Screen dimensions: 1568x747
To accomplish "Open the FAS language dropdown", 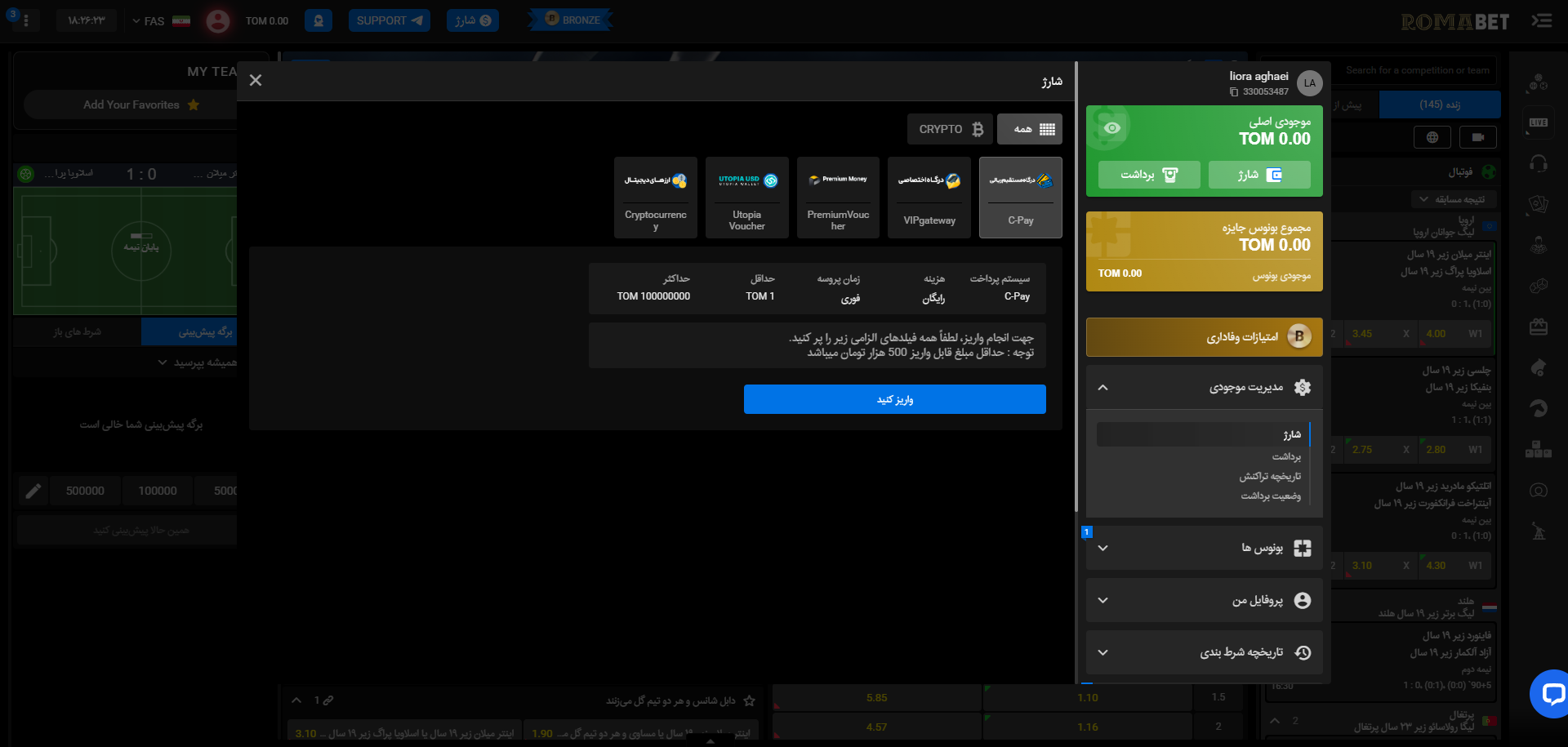I will click(x=160, y=20).
